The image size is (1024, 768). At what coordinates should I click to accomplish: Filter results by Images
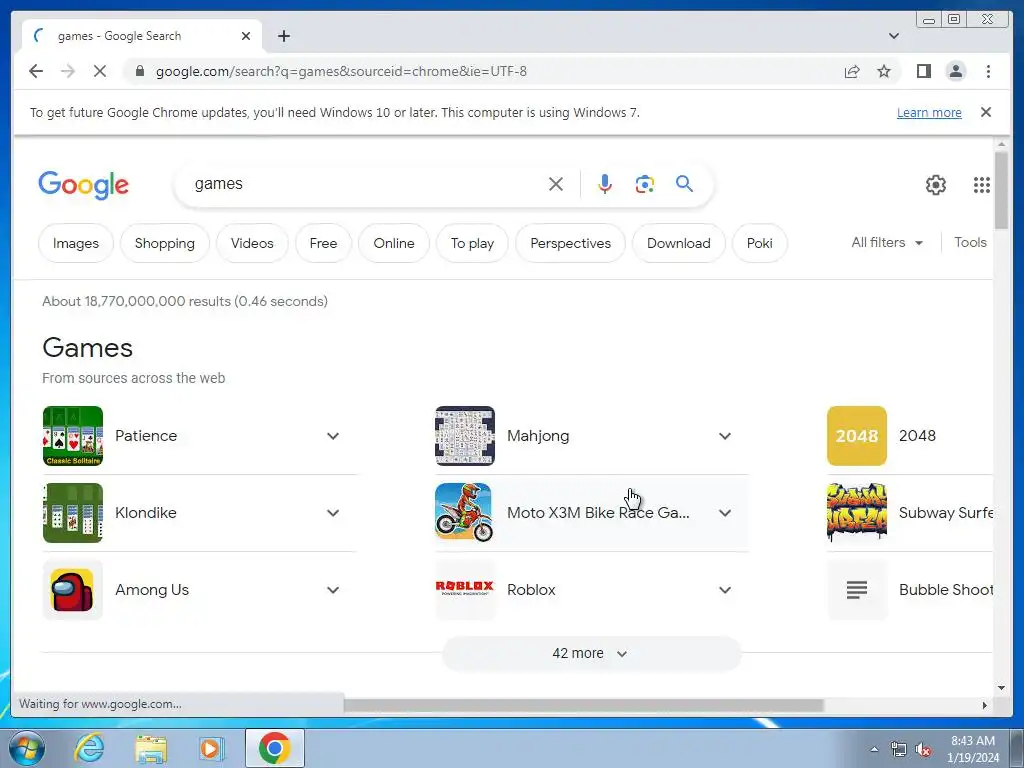(76, 243)
